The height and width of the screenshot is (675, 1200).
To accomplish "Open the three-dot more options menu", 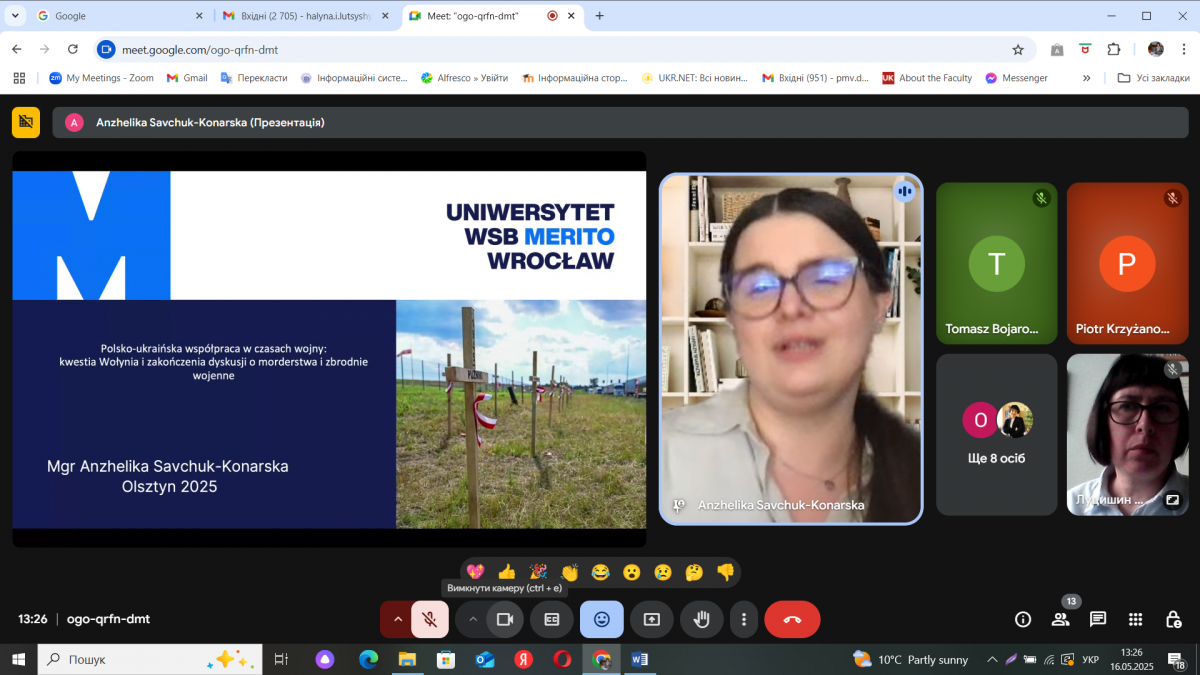I will pyautogui.click(x=743, y=620).
